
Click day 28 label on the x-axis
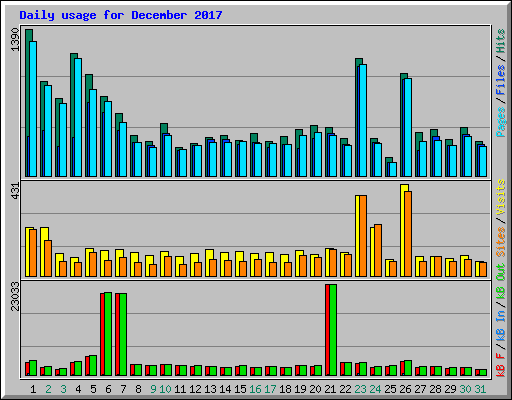pyautogui.click(x=435, y=389)
